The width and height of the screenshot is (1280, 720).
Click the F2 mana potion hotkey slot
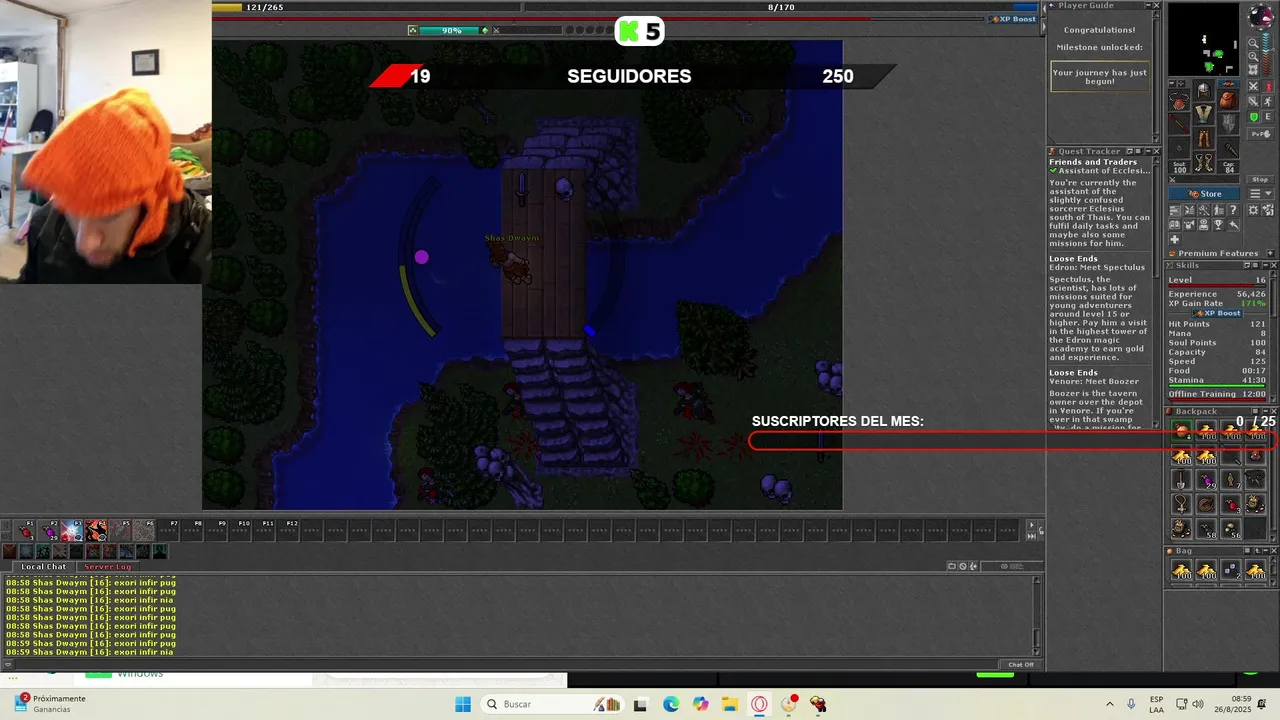coord(49,530)
